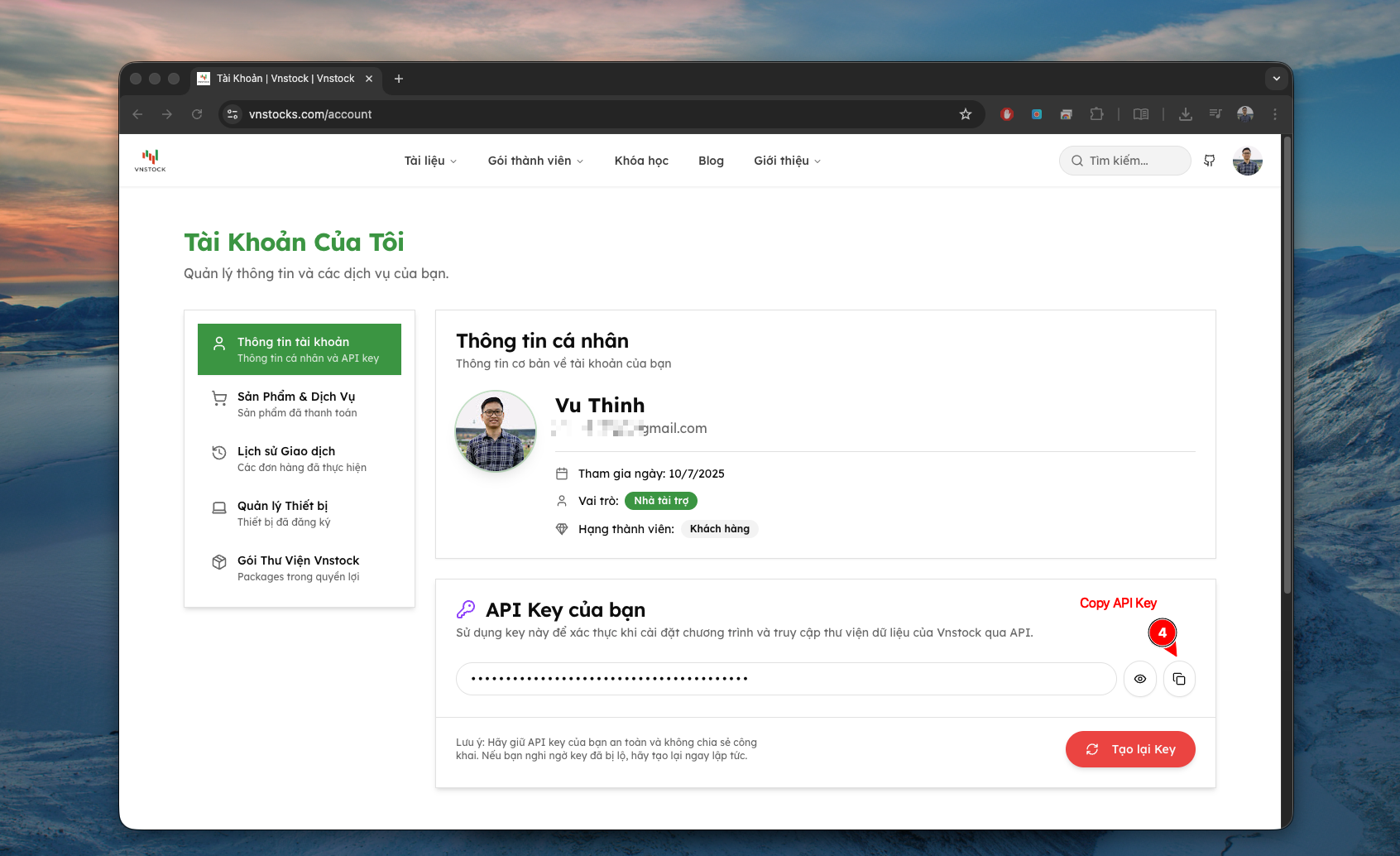1400x856 pixels.
Task: Switch to the Blog navigation item
Action: click(x=711, y=161)
